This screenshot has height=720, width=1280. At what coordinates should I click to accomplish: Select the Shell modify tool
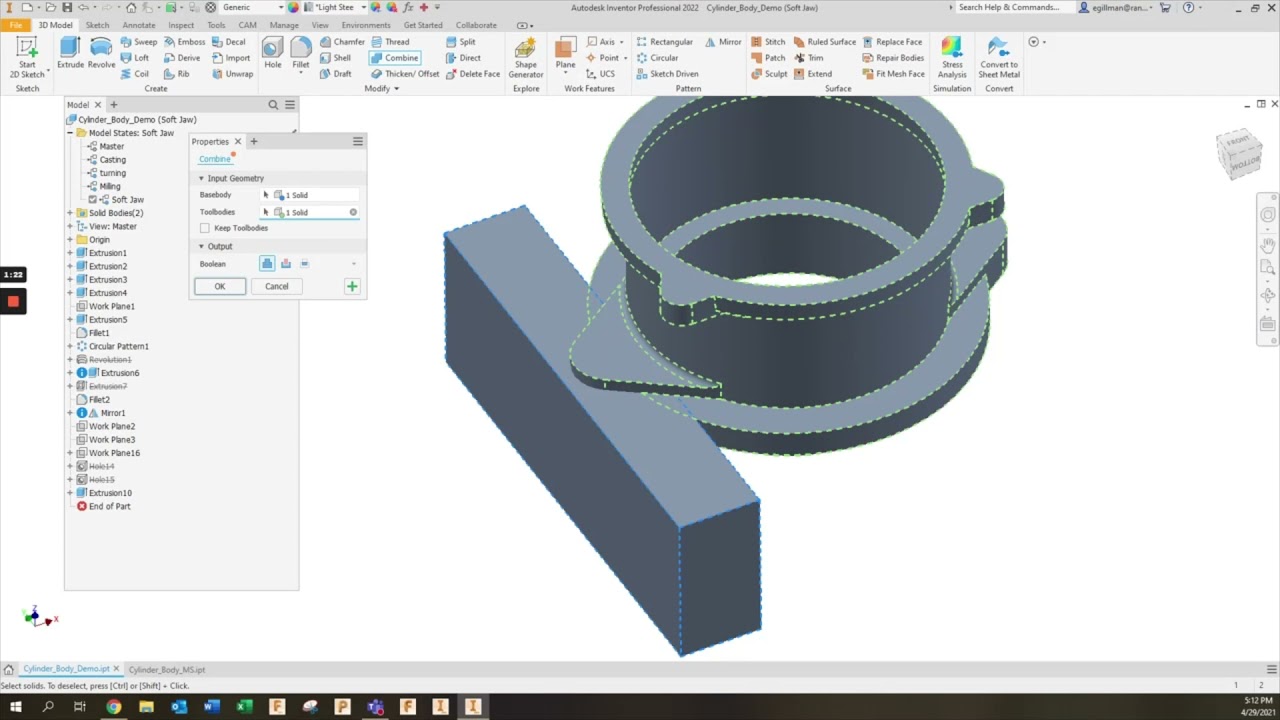click(341, 57)
